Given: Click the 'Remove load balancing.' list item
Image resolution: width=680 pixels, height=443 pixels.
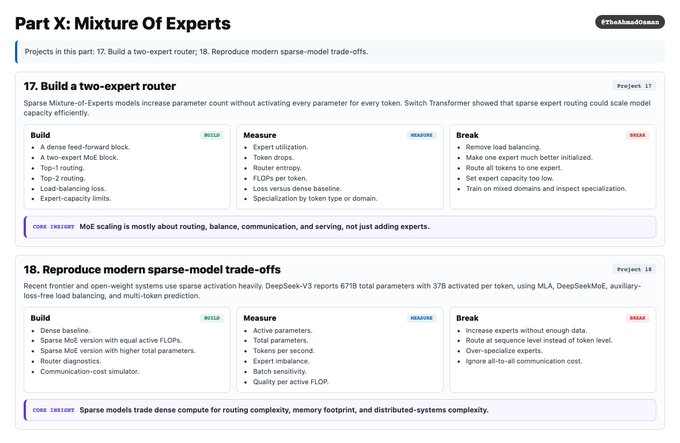Looking at the screenshot, I should 503,147.
